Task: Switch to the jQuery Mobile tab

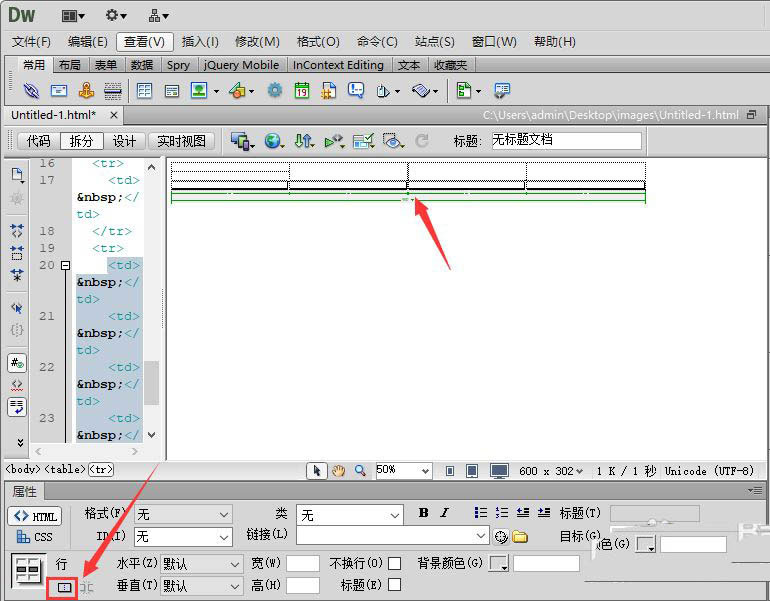Action: (x=241, y=65)
